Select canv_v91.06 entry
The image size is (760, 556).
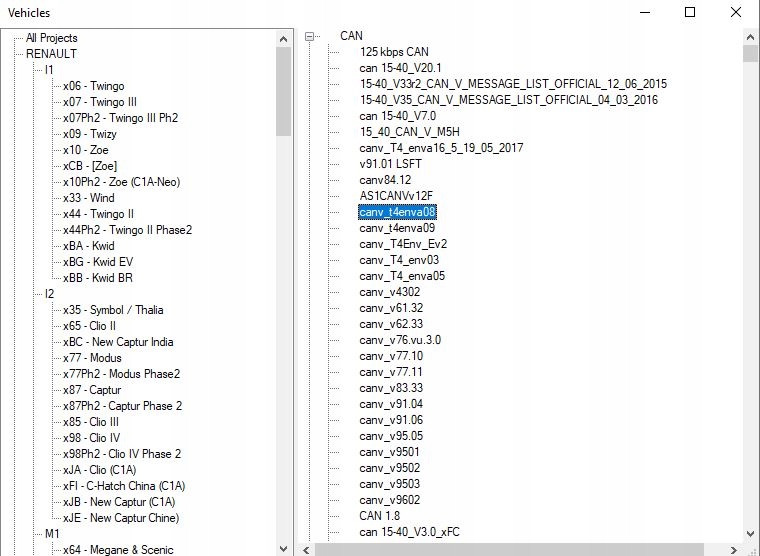[391, 420]
